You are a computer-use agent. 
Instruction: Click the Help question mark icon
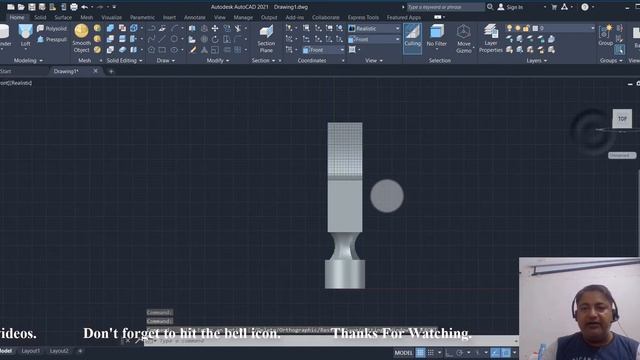click(585, 7)
